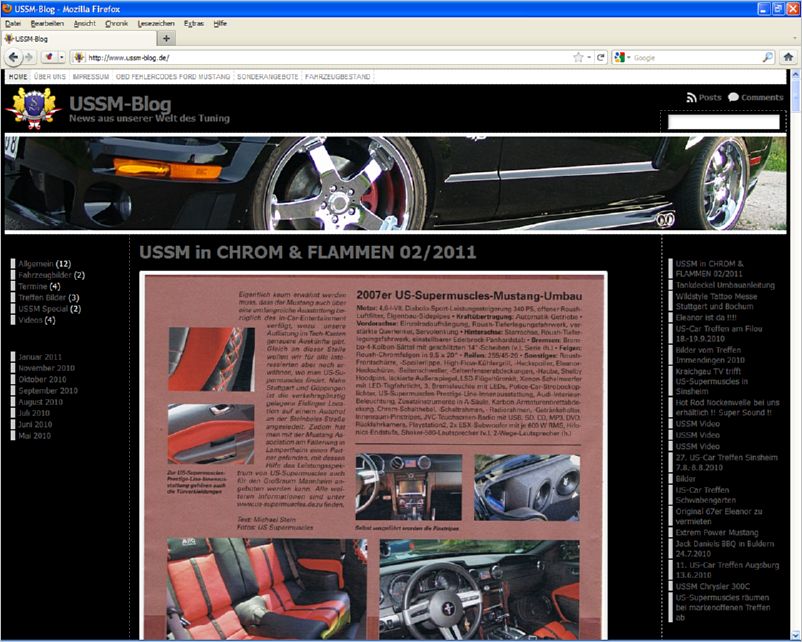Open the Ansicht menu
This screenshot has height=642, width=802.
pos(84,24)
